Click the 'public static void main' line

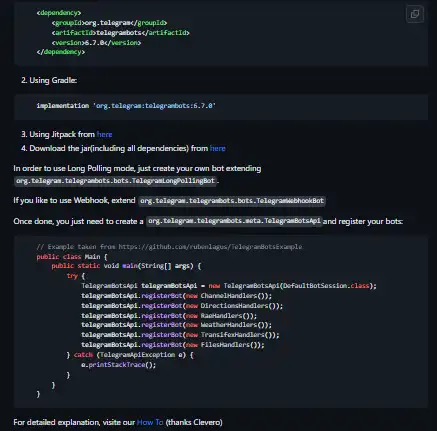pos(126,266)
